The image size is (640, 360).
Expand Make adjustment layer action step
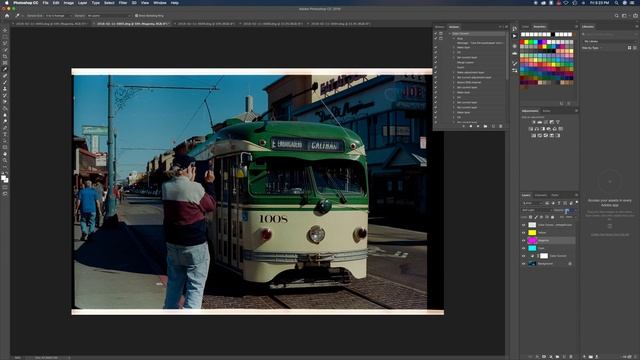(453, 72)
